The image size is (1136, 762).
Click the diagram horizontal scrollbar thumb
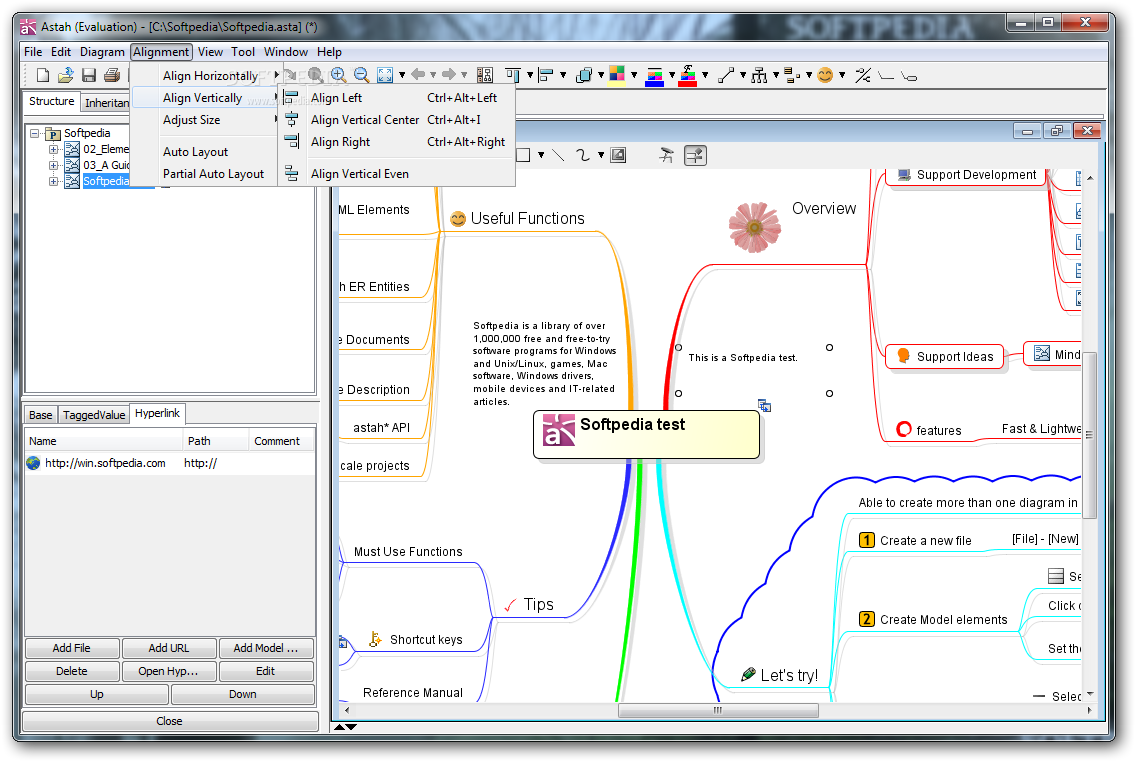click(x=718, y=711)
